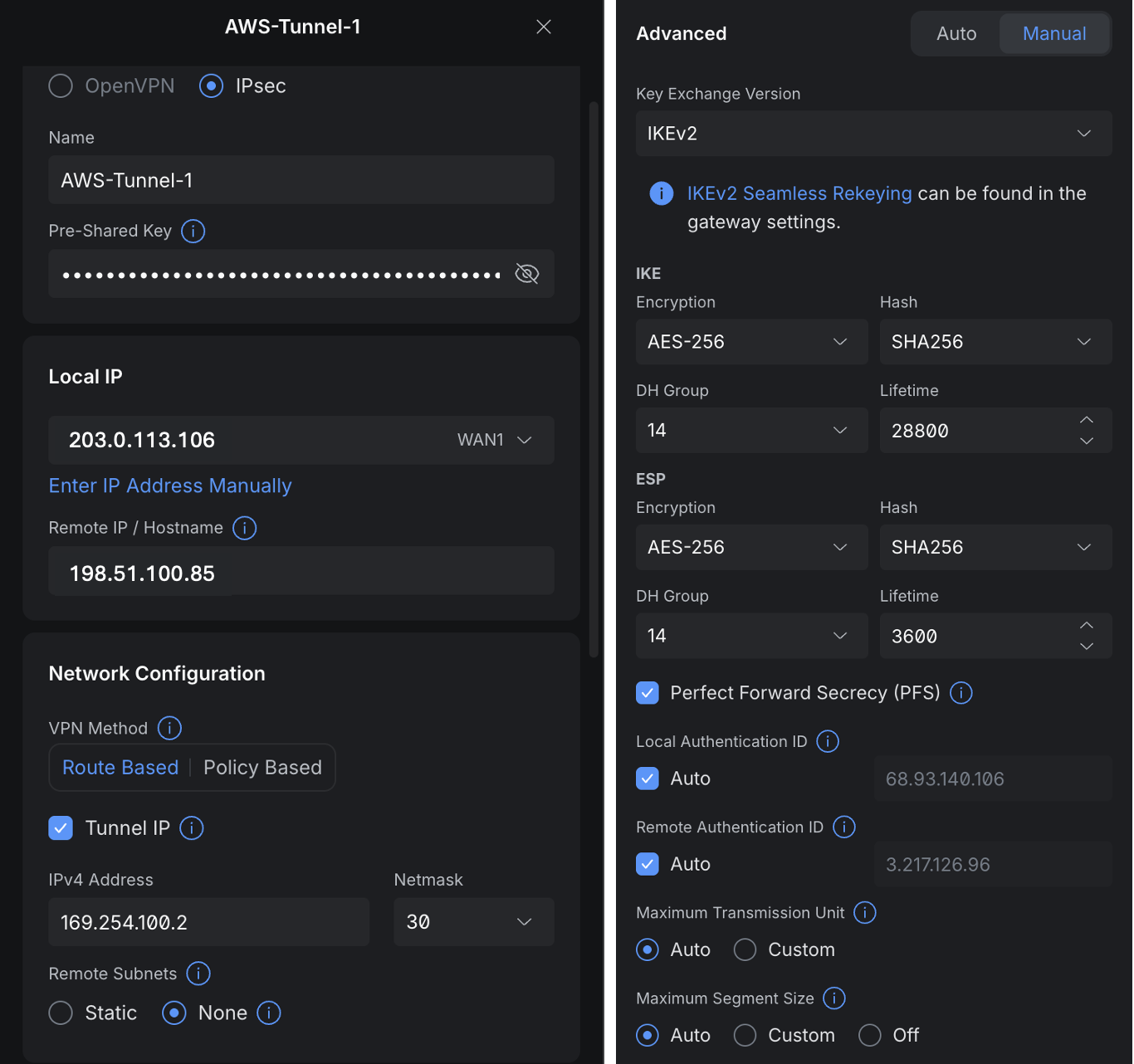
Task: Expand the Key Exchange Version dropdown
Action: 873,134
